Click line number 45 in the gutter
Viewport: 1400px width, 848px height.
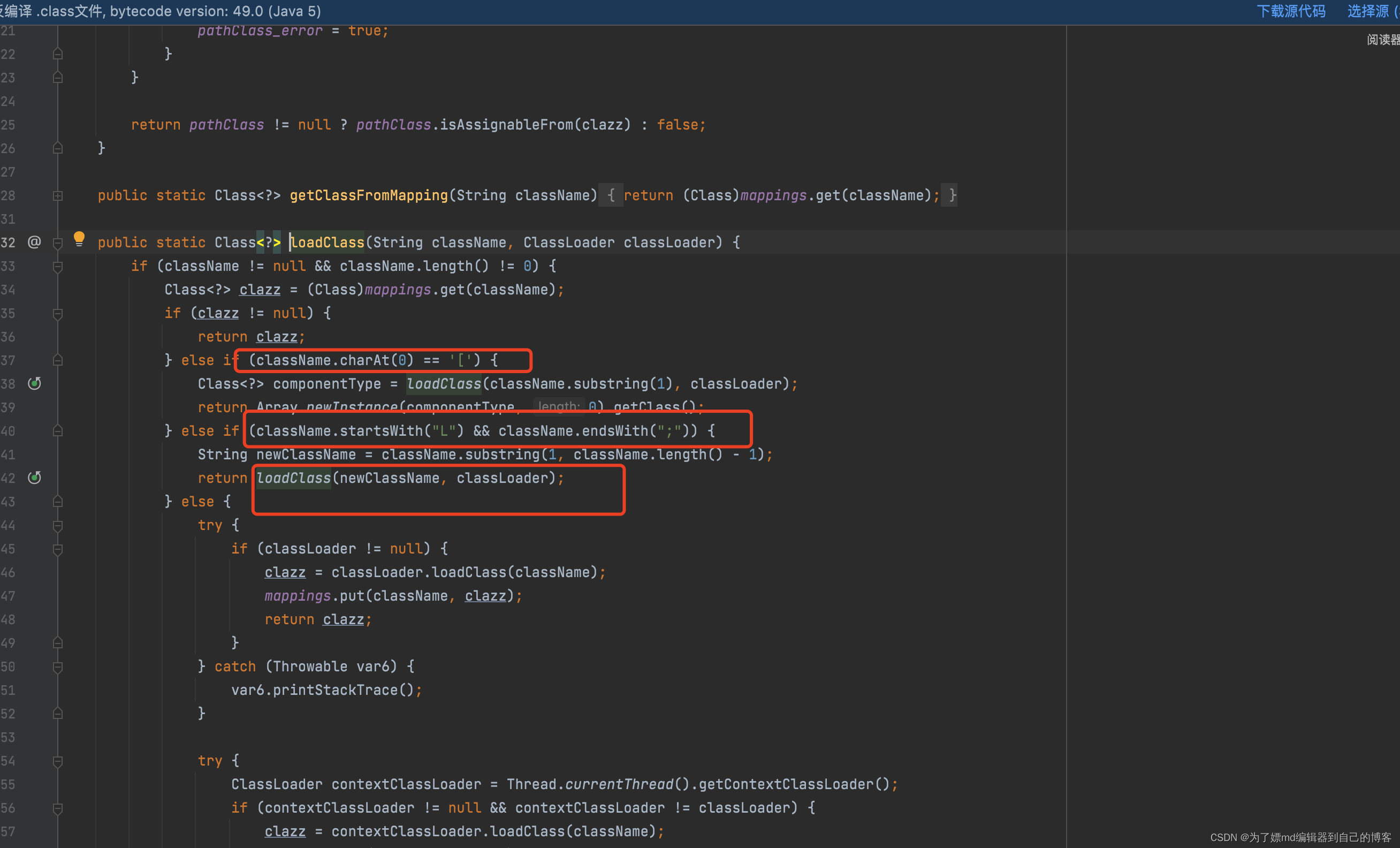(8, 549)
